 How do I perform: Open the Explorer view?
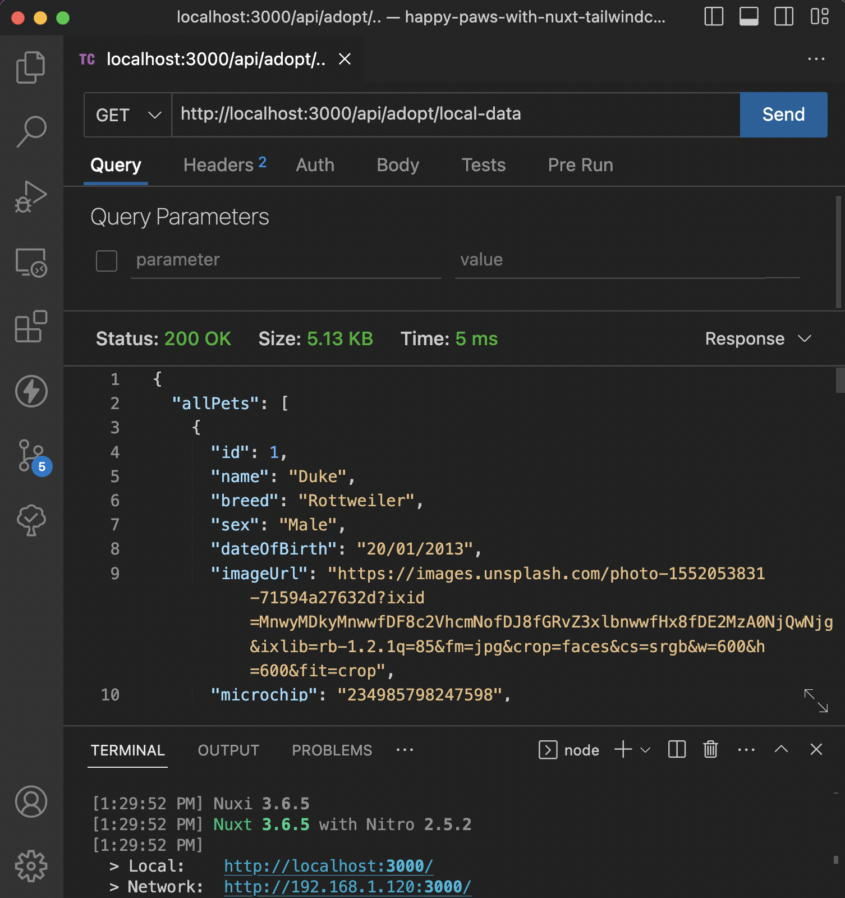click(30, 66)
